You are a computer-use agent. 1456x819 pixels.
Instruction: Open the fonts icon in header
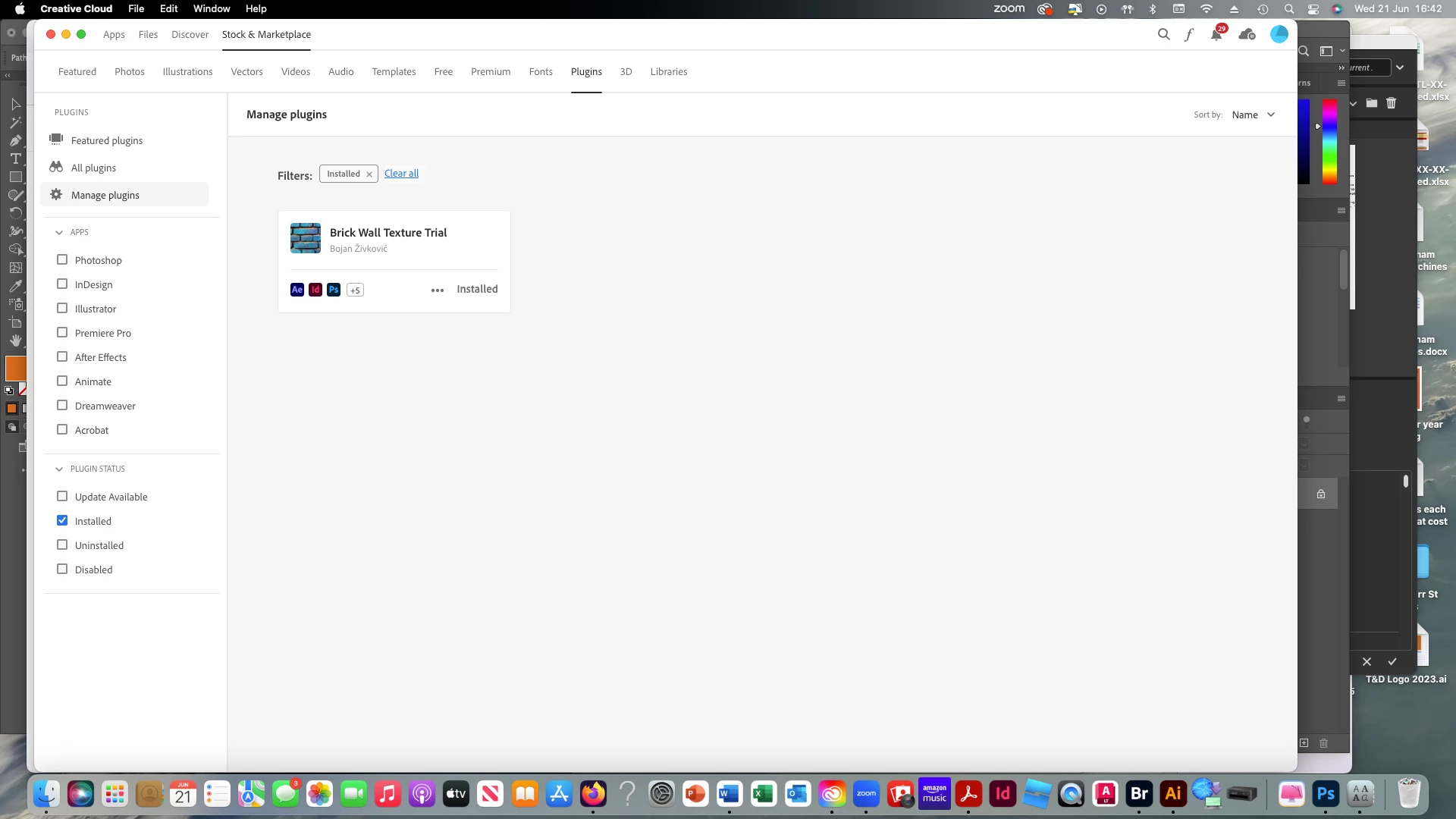(1189, 34)
